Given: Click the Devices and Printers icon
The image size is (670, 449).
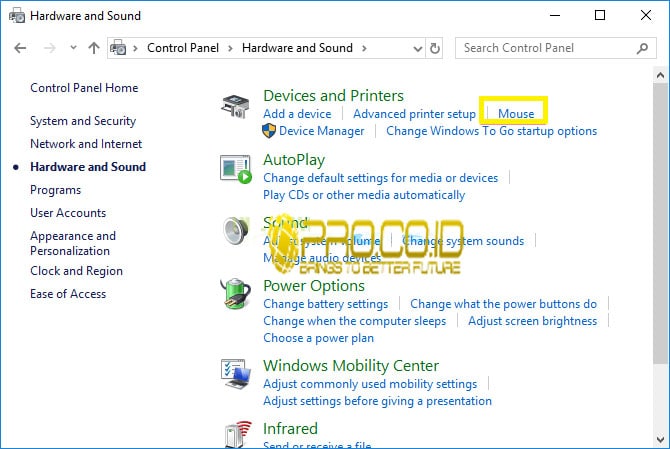Looking at the screenshot, I should coord(235,106).
